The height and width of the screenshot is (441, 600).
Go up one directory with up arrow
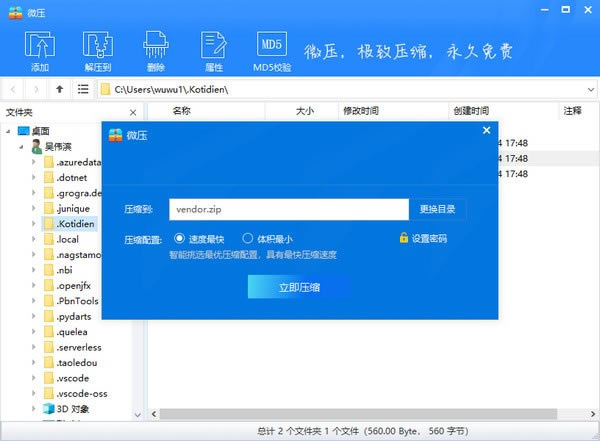[x=60, y=89]
